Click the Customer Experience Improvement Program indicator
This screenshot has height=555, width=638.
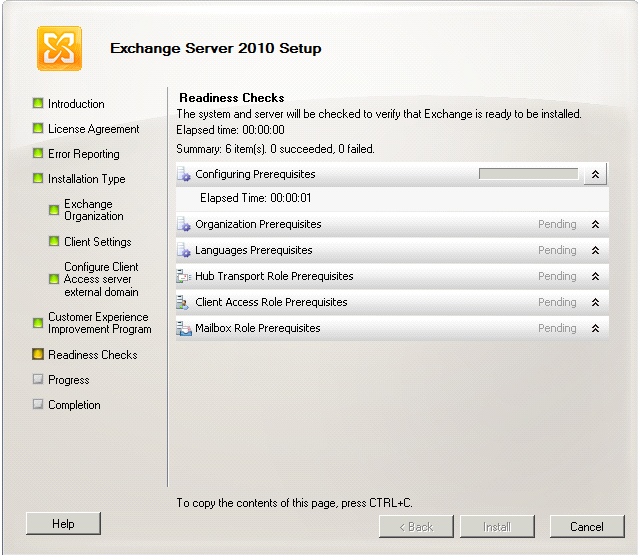38,323
